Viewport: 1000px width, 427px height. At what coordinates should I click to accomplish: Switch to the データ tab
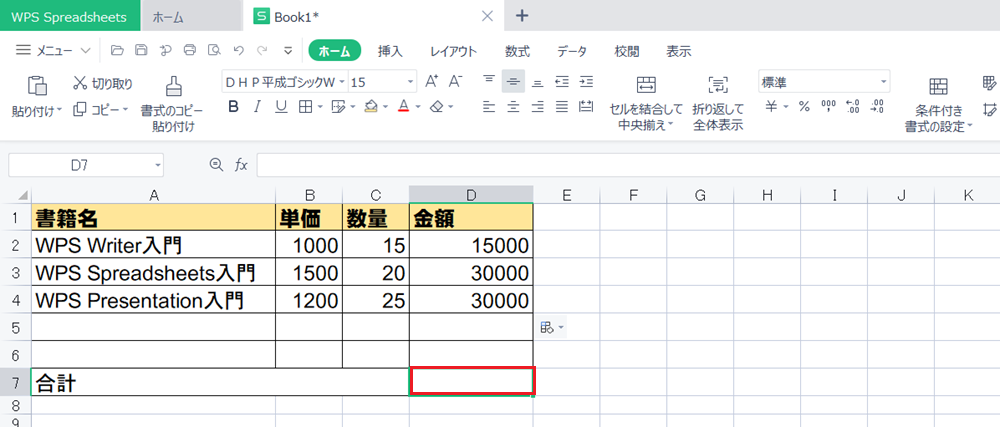[571, 52]
